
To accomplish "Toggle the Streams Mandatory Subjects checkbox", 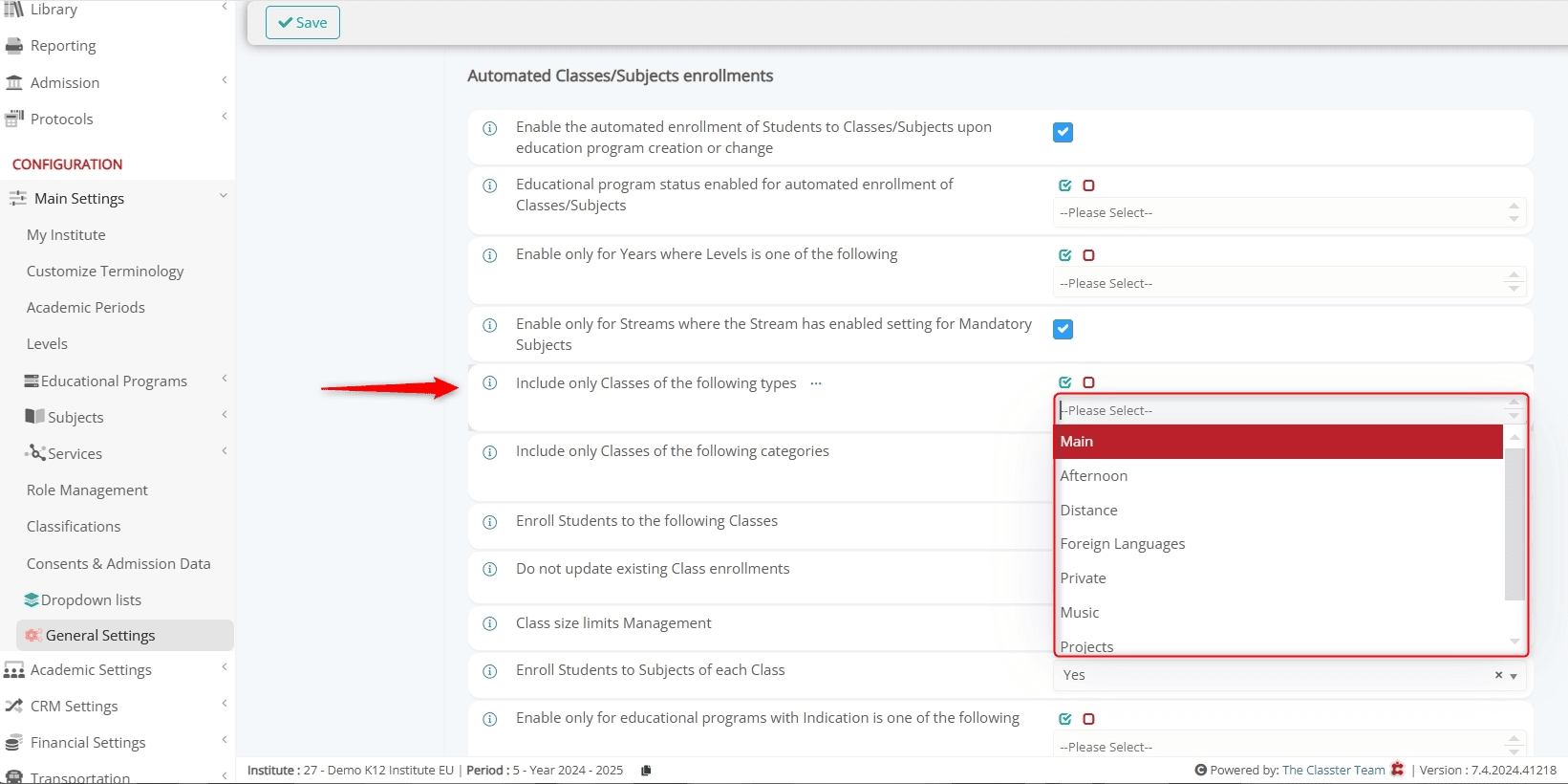I will tap(1063, 330).
